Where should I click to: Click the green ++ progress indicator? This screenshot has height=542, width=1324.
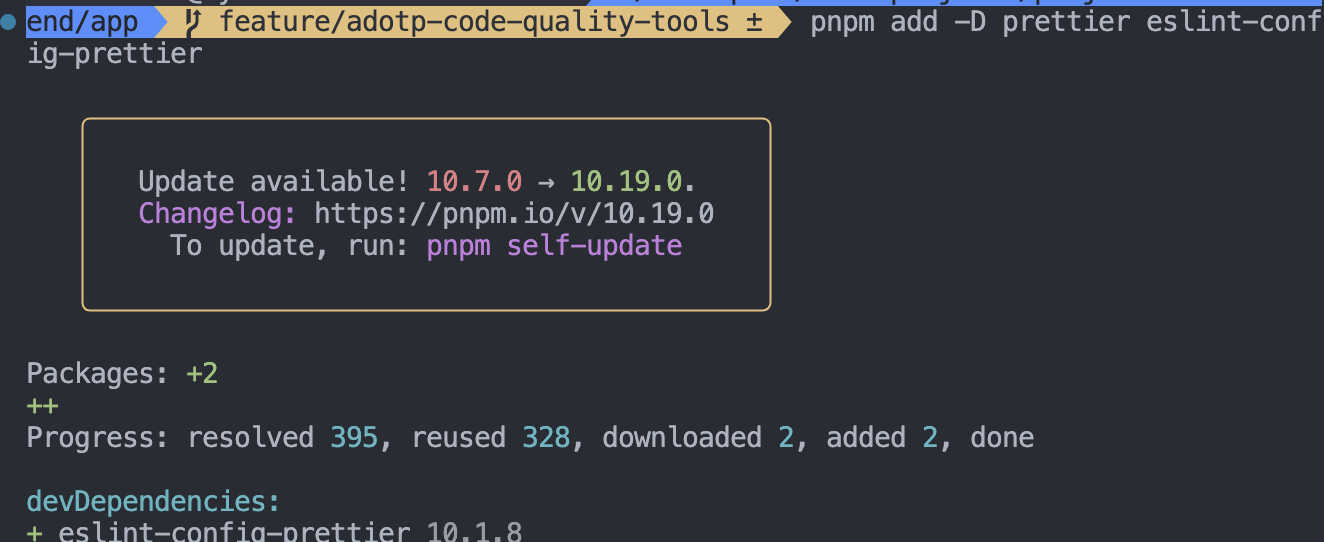[42, 406]
